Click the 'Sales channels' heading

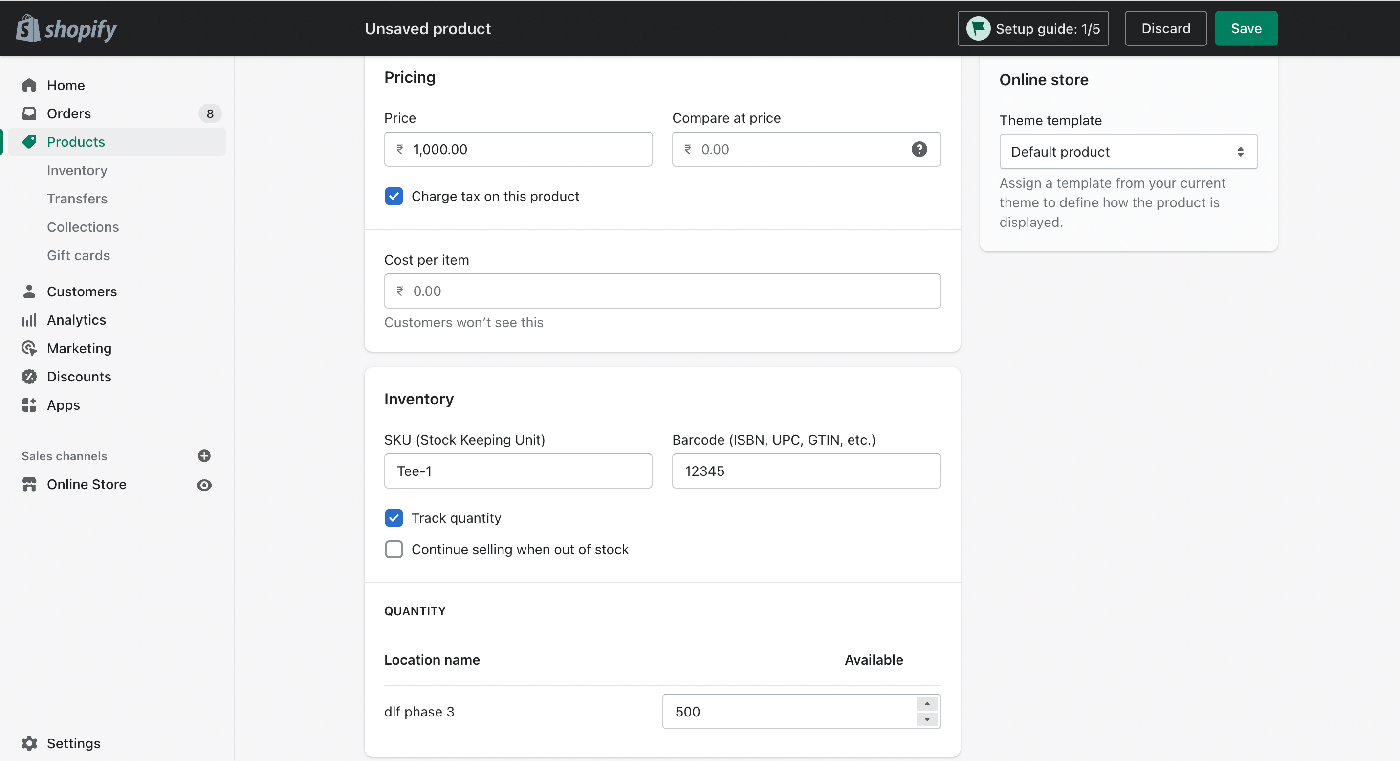[64, 456]
